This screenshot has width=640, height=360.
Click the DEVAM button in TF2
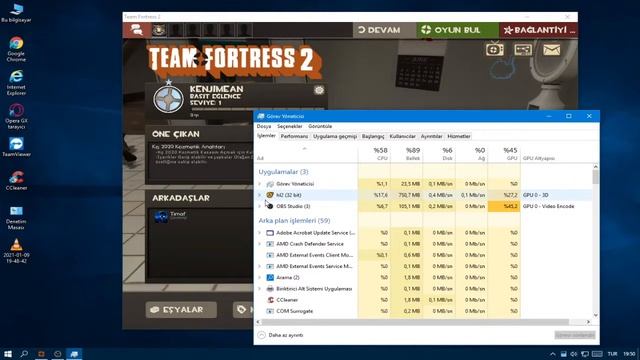click(x=384, y=30)
